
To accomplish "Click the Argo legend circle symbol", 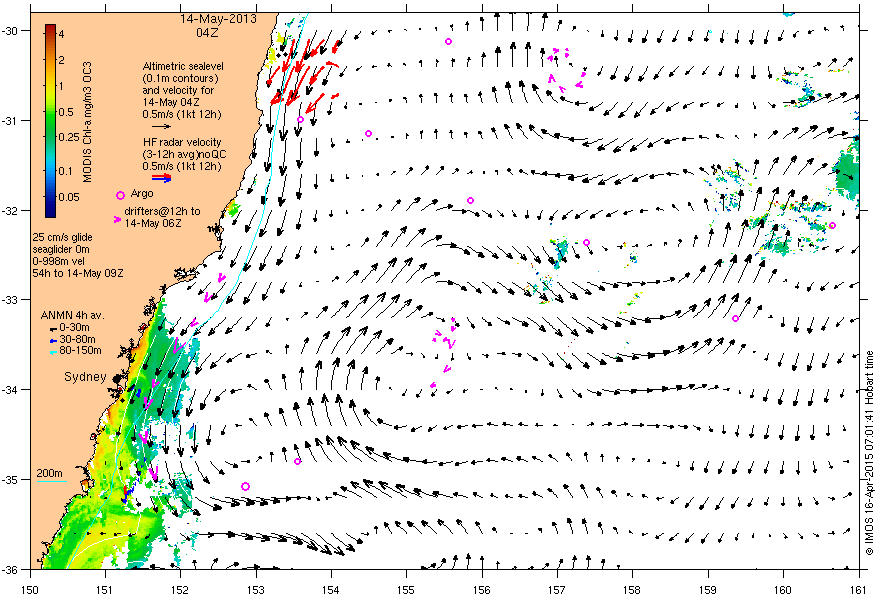I will coord(120,195).
